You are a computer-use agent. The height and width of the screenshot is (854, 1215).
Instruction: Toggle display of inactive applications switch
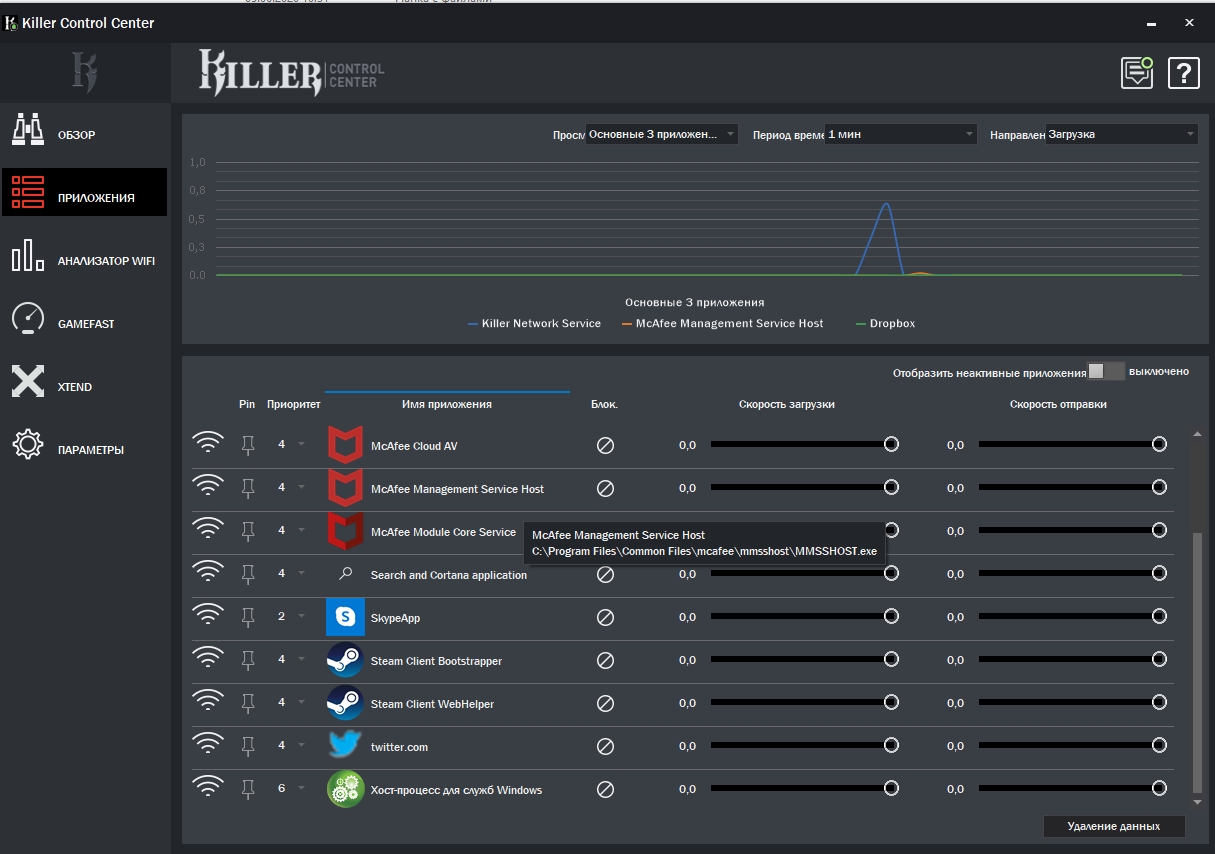[1105, 371]
